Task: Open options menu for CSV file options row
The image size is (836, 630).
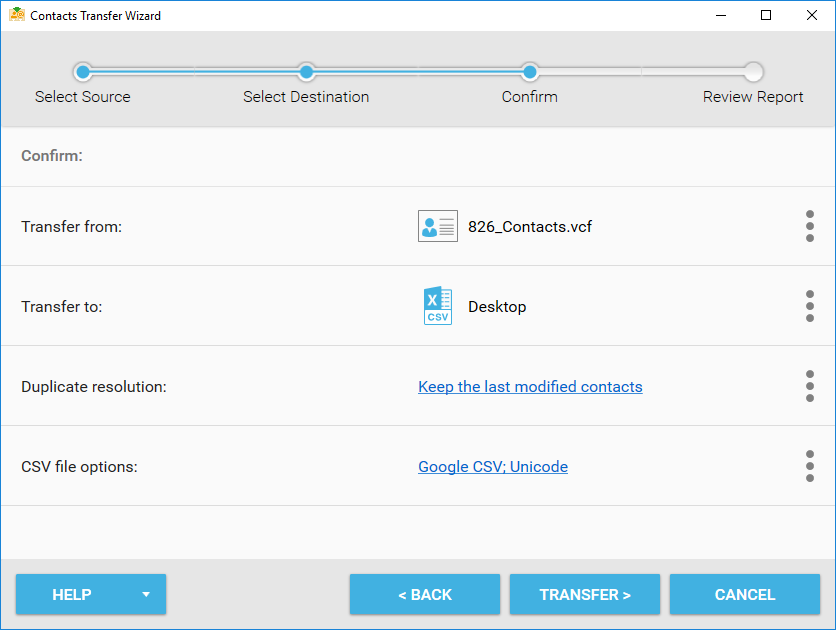Action: coord(810,466)
